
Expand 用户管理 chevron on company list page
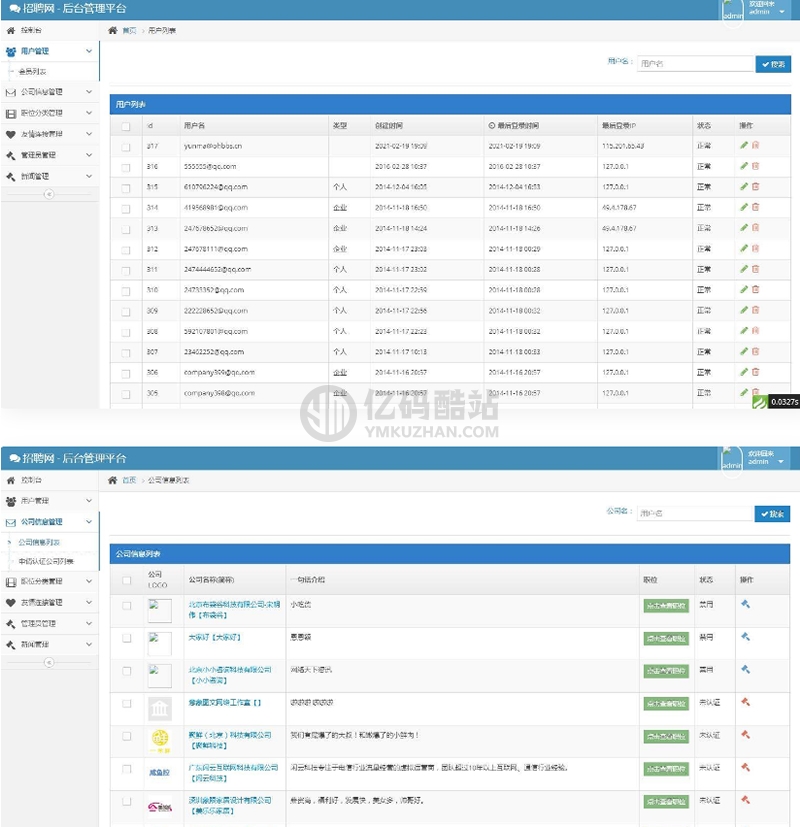click(89, 501)
